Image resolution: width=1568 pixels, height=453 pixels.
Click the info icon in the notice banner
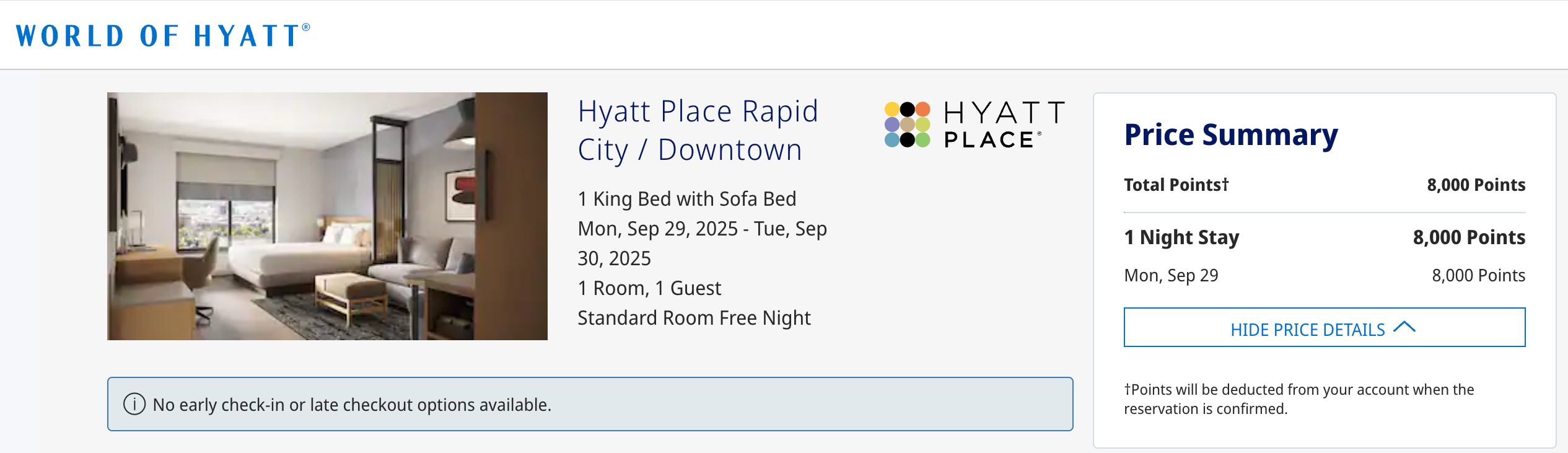(x=133, y=404)
